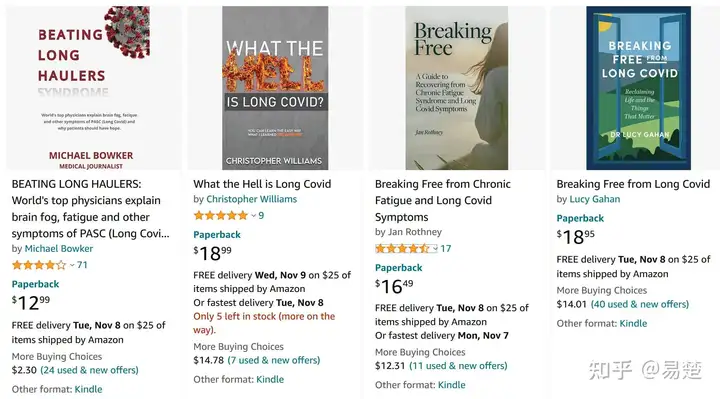Open author link Lucy Gahan

point(595,199)
